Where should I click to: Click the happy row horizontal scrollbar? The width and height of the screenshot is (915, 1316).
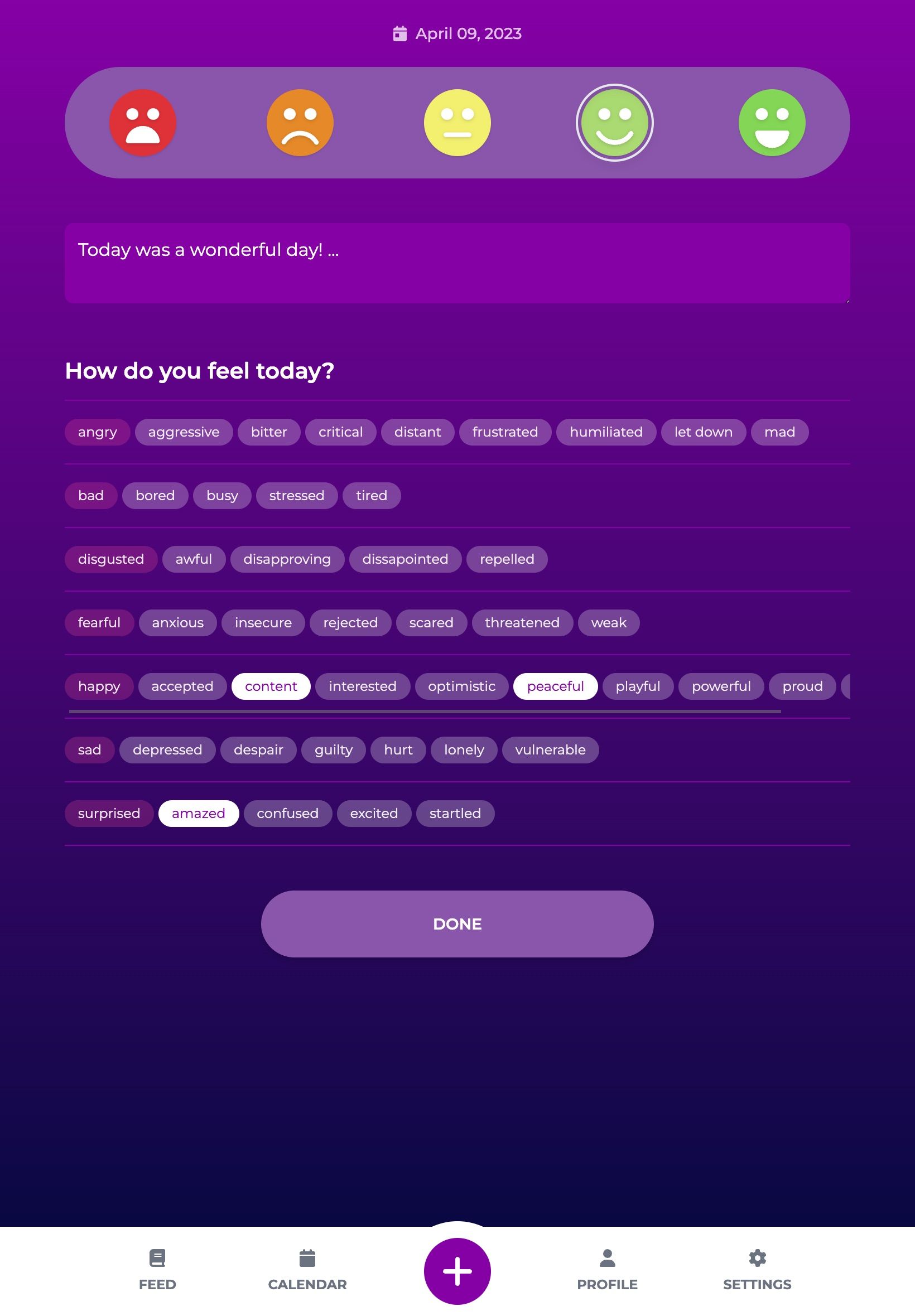(x=424, y=711)
